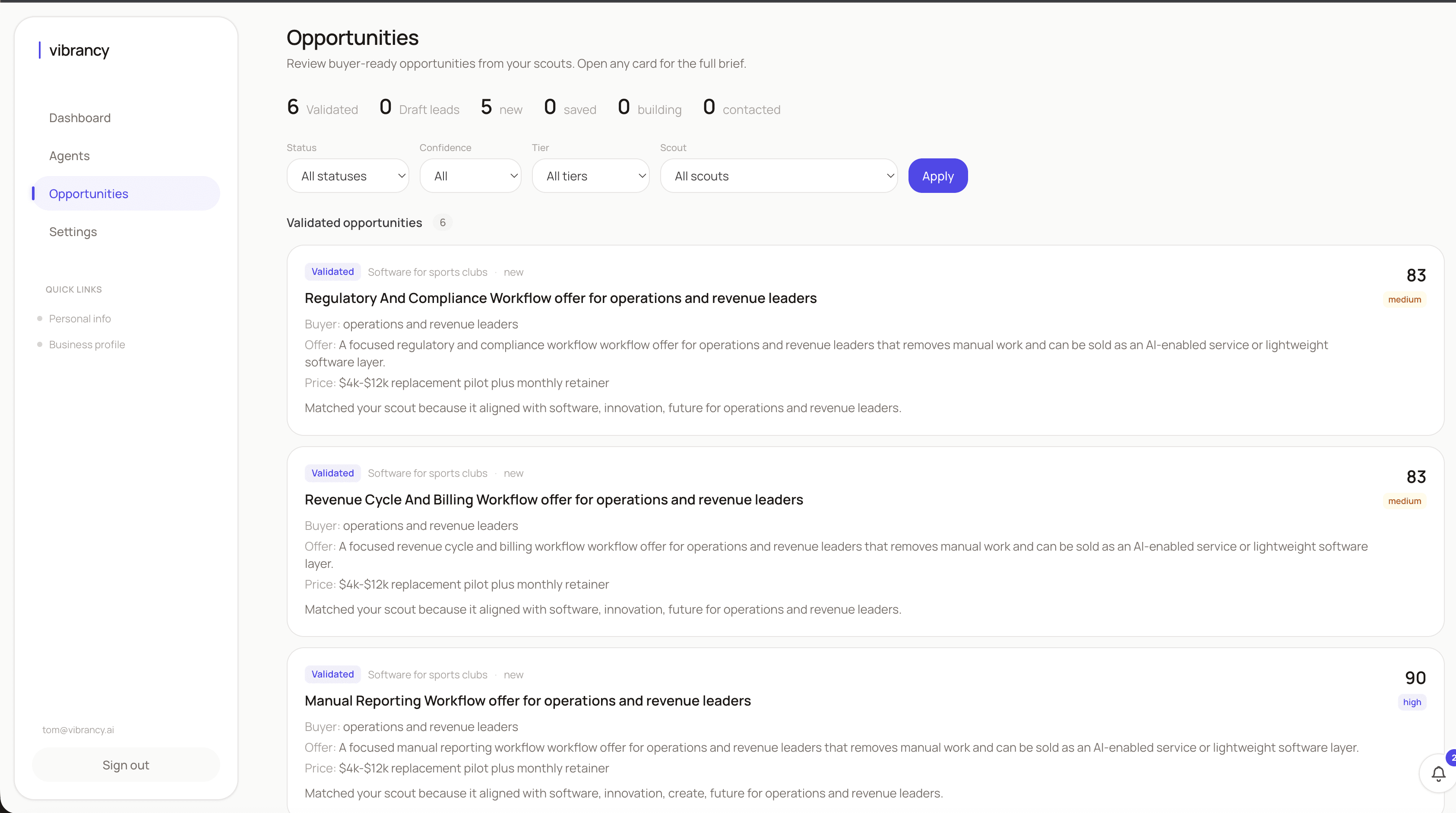Click the vibrancy logo

click(x=74, y=50)
